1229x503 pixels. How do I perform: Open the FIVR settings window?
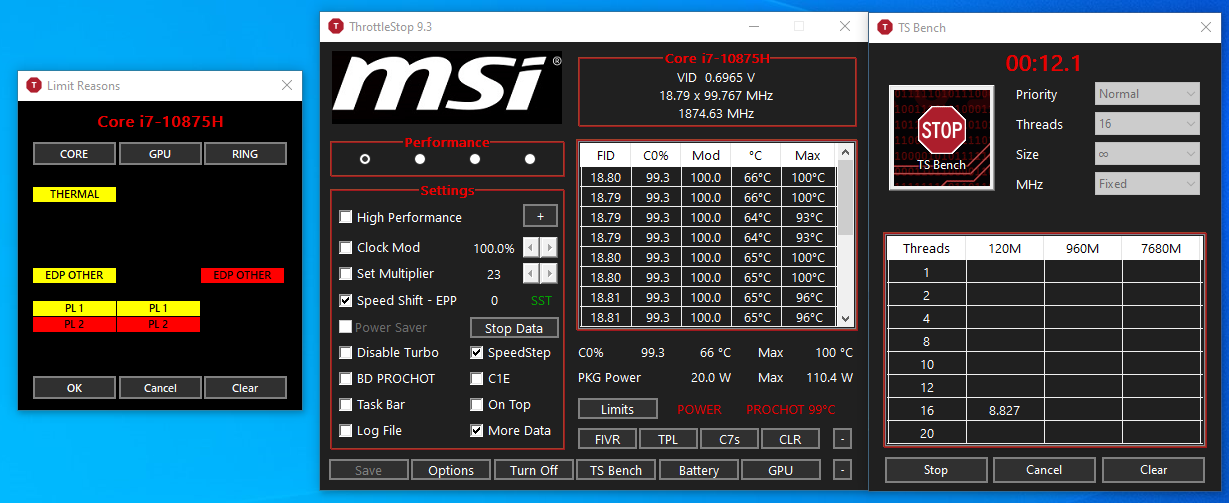[607, 439]
